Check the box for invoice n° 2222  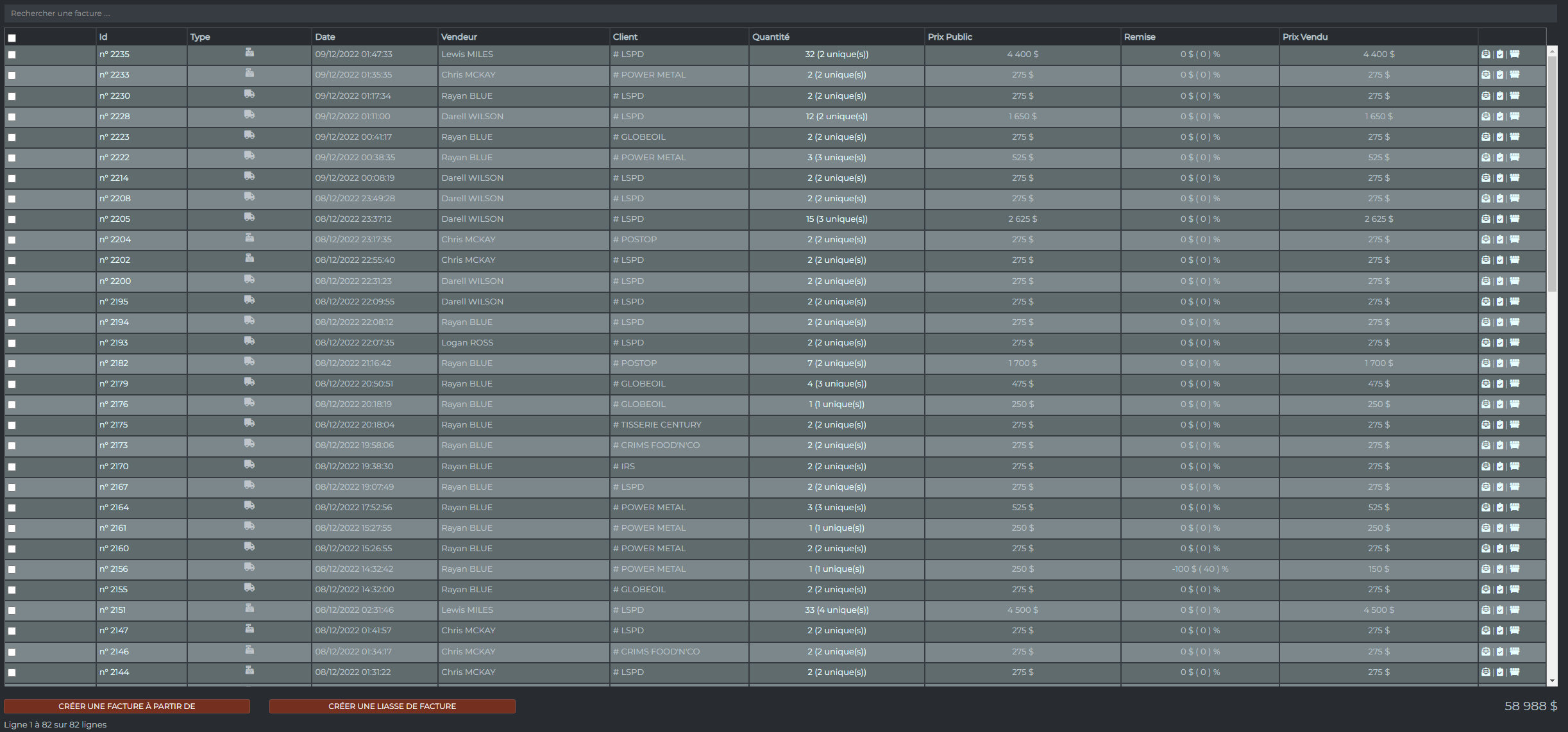point(12,158)
